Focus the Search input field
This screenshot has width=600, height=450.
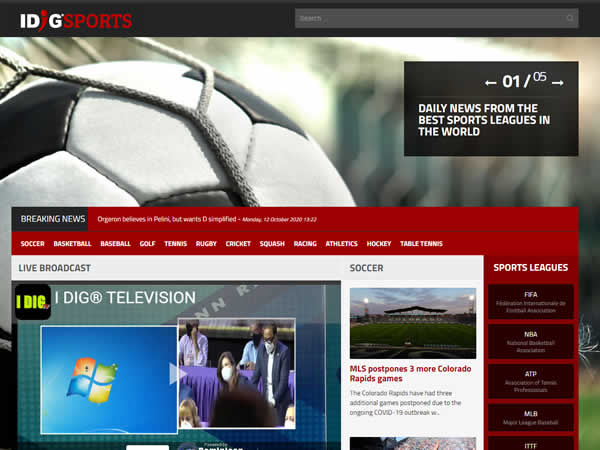point(437,18)
